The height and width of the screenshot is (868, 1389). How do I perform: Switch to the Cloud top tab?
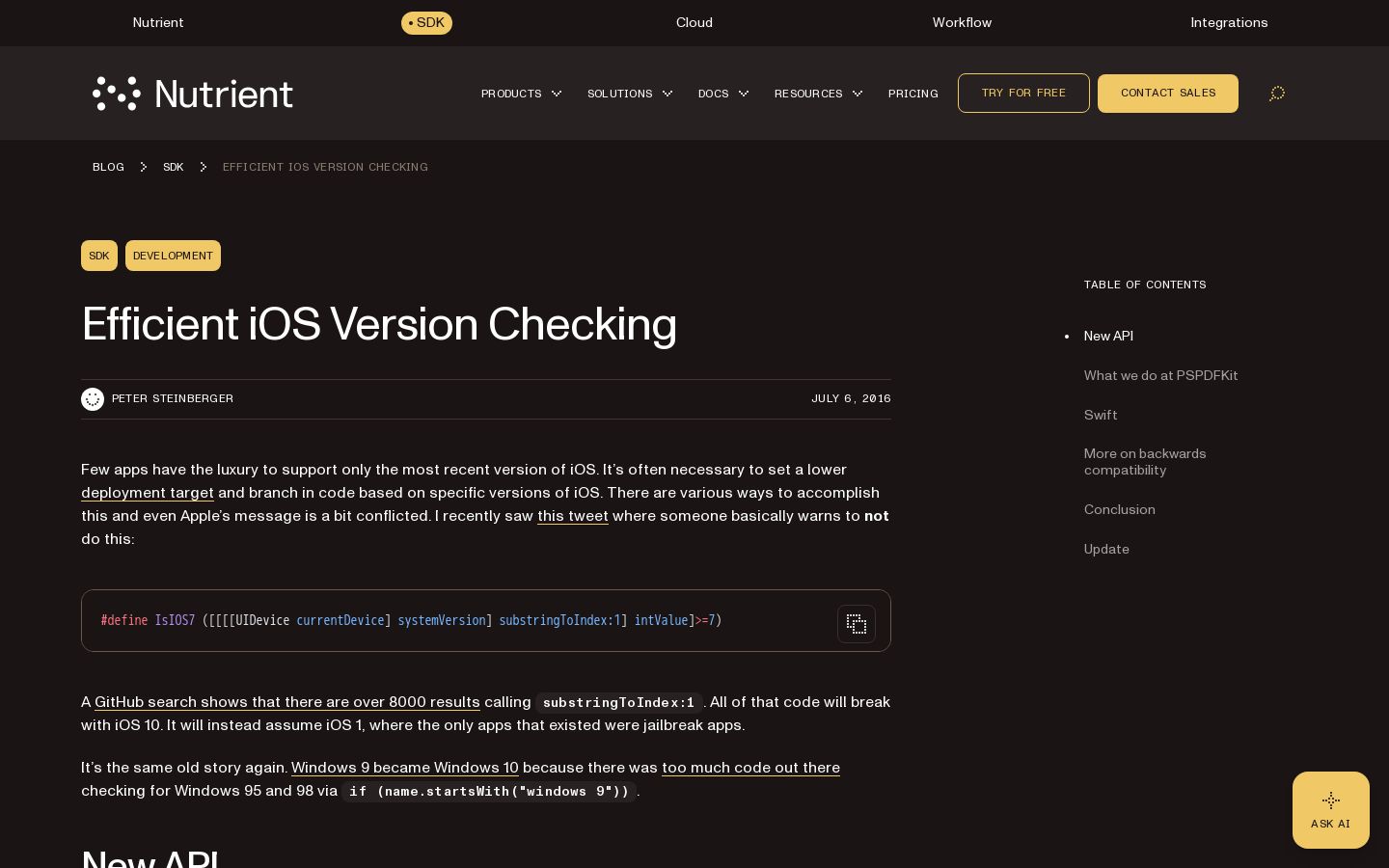(694, 22)
